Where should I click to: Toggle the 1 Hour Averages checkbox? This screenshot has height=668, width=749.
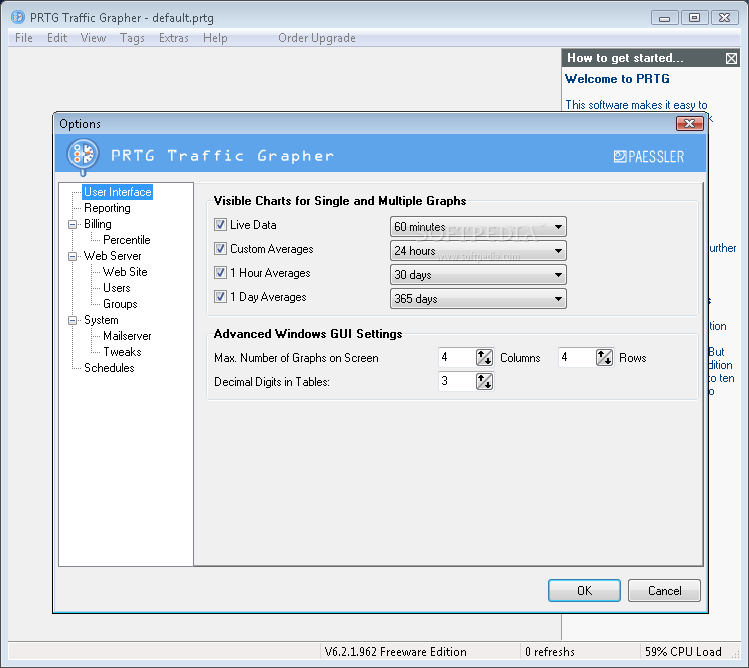220,272
